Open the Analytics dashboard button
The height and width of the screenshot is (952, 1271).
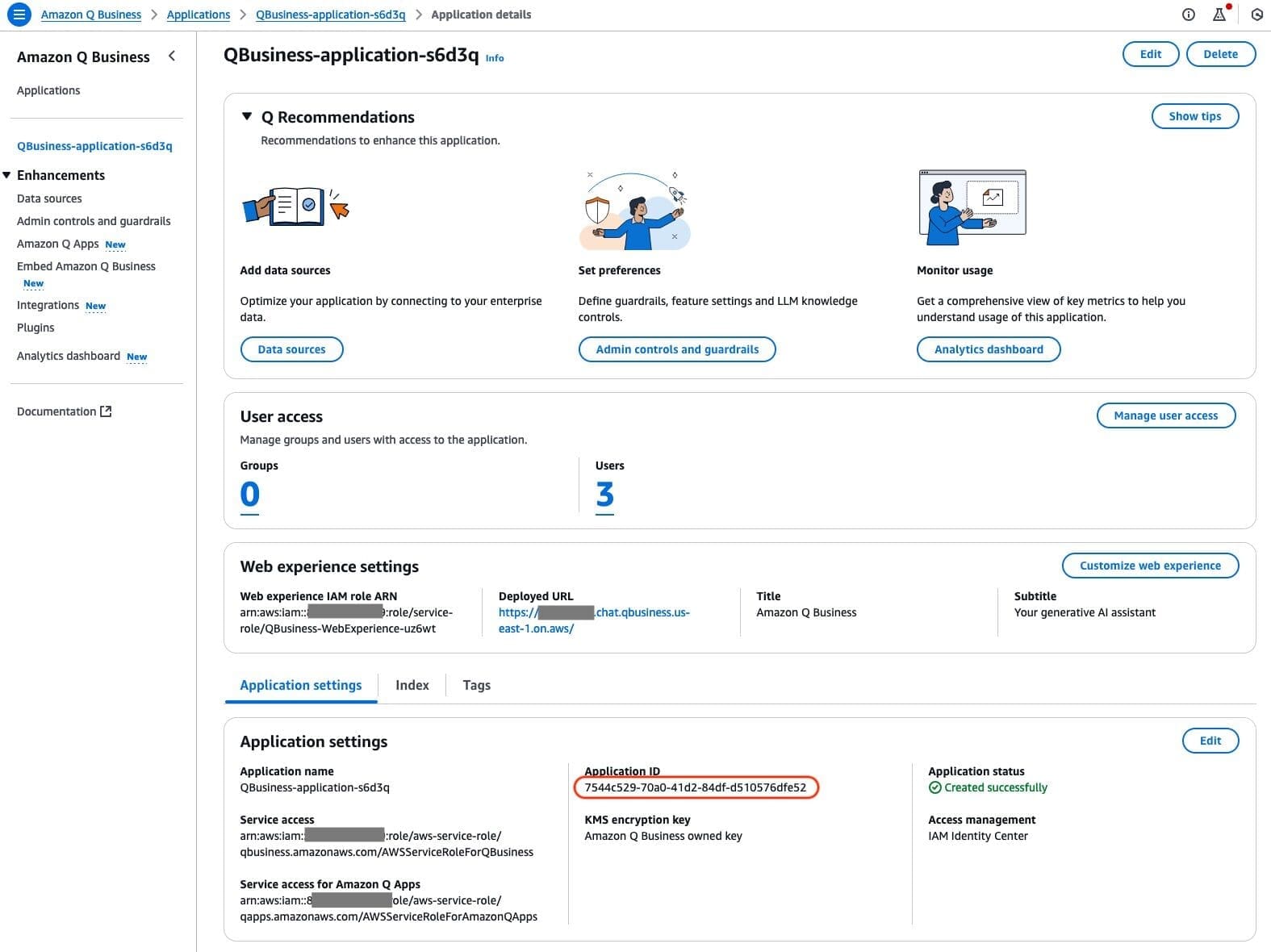[x=989, y=349]
